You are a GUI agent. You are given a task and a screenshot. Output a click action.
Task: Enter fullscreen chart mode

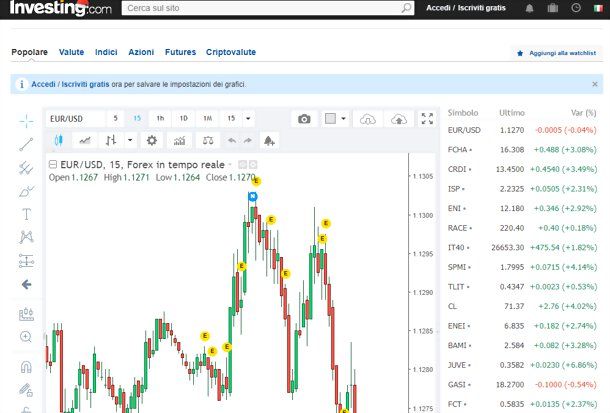tap(427, 119)
